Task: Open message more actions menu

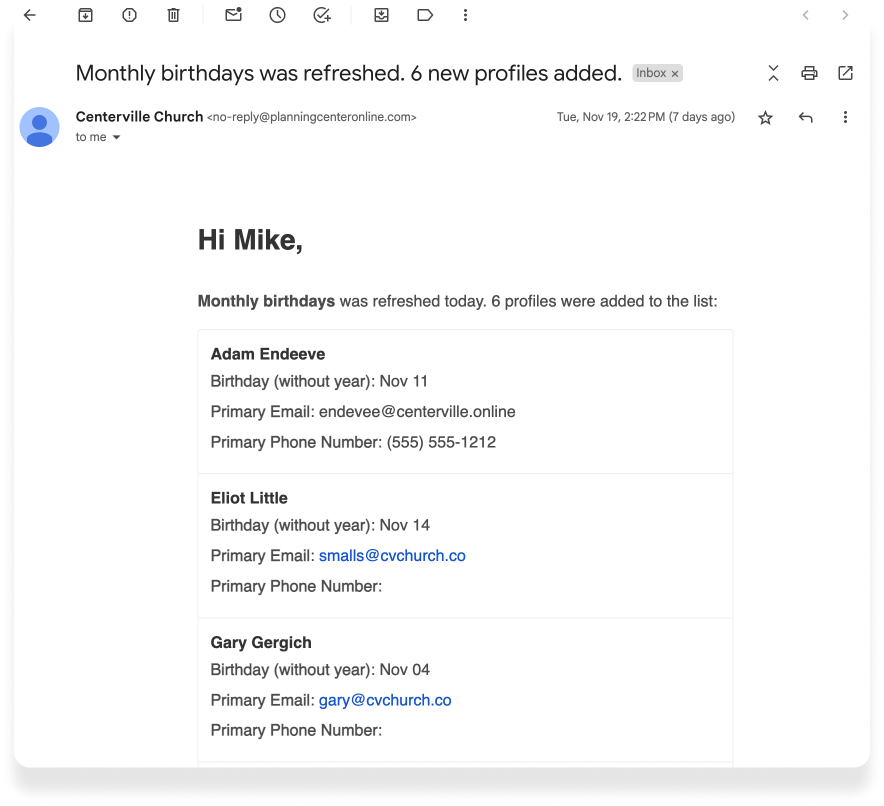Action: [x=845, y=118]
